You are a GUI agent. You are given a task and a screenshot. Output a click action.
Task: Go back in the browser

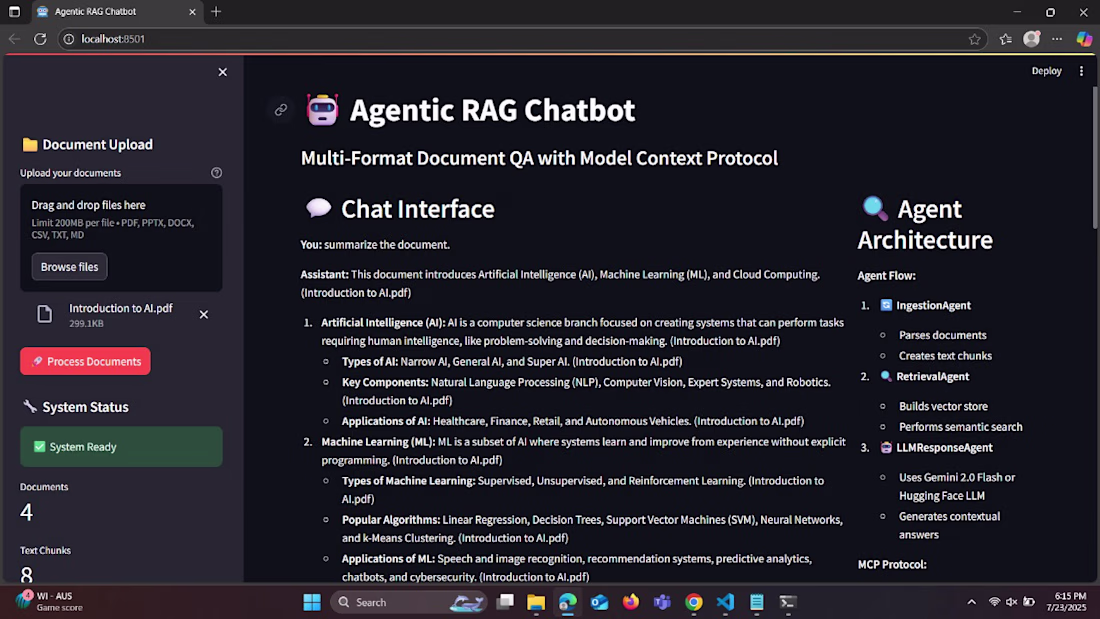[14, 39]
